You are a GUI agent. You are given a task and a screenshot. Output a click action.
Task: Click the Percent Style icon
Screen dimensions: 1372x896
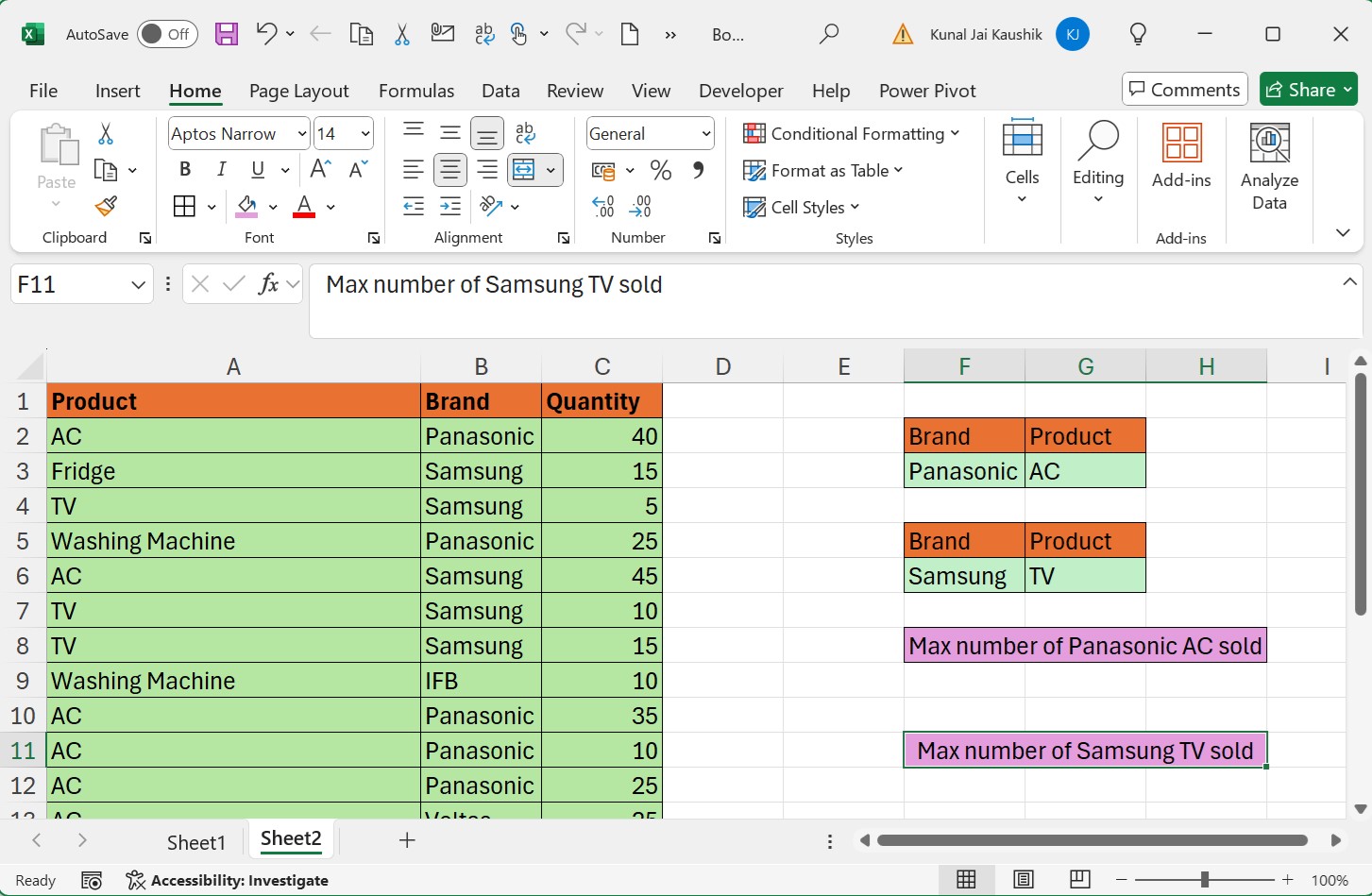661,171
